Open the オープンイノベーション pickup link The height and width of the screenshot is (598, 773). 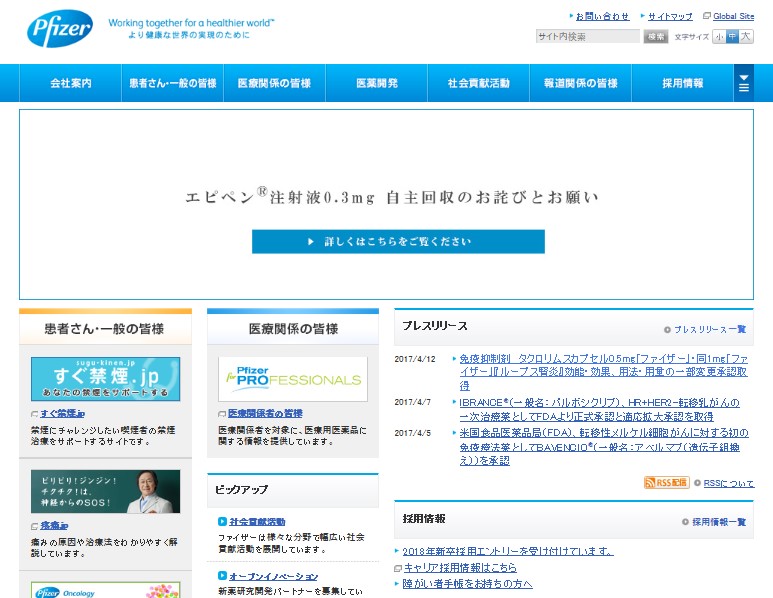tap(274, 576)
